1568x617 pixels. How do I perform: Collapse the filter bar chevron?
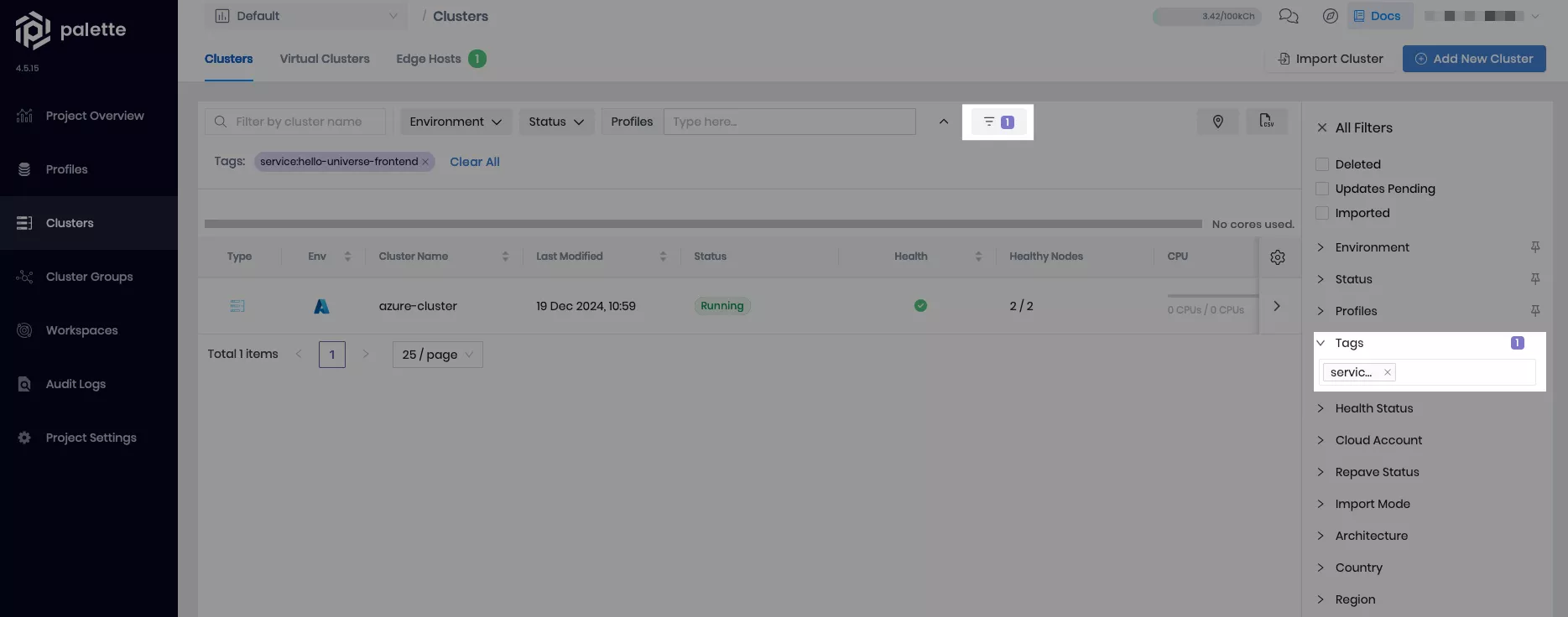(x=944, y=122)
